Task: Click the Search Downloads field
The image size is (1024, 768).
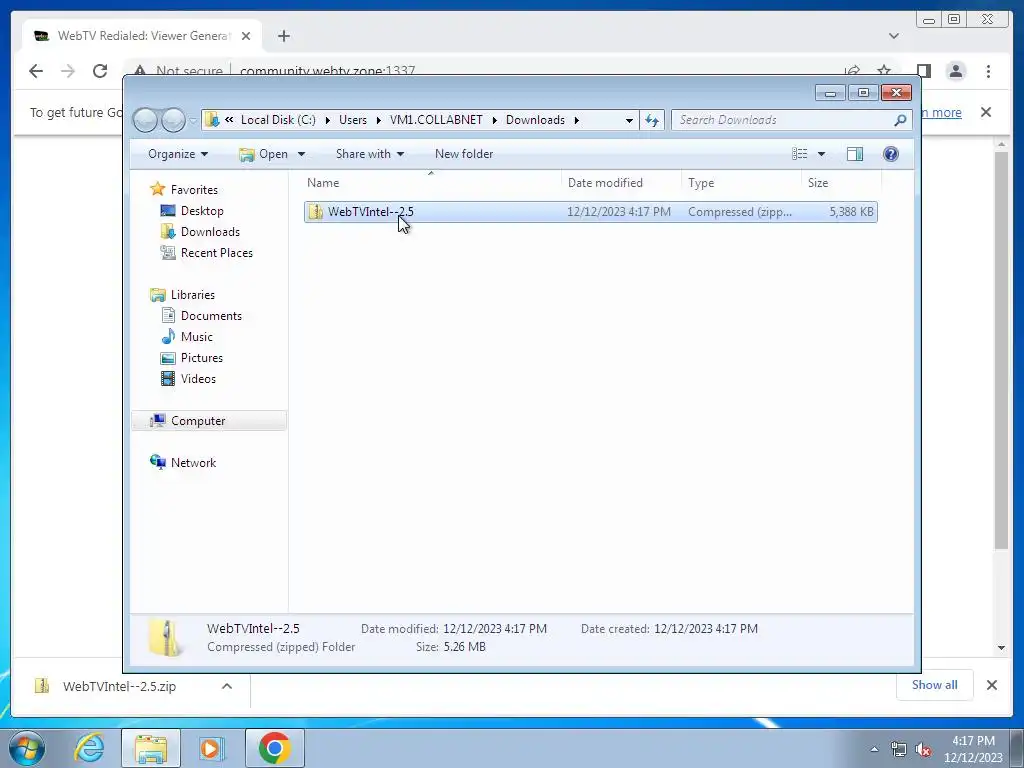Action: click(784, 120)
